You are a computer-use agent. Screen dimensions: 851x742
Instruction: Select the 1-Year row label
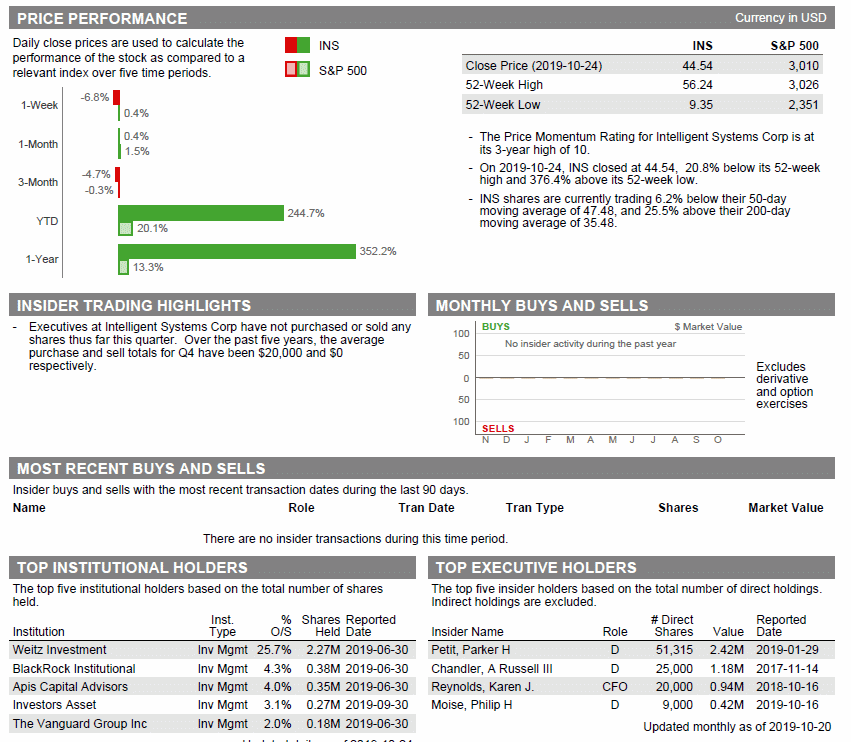[42, 259]
